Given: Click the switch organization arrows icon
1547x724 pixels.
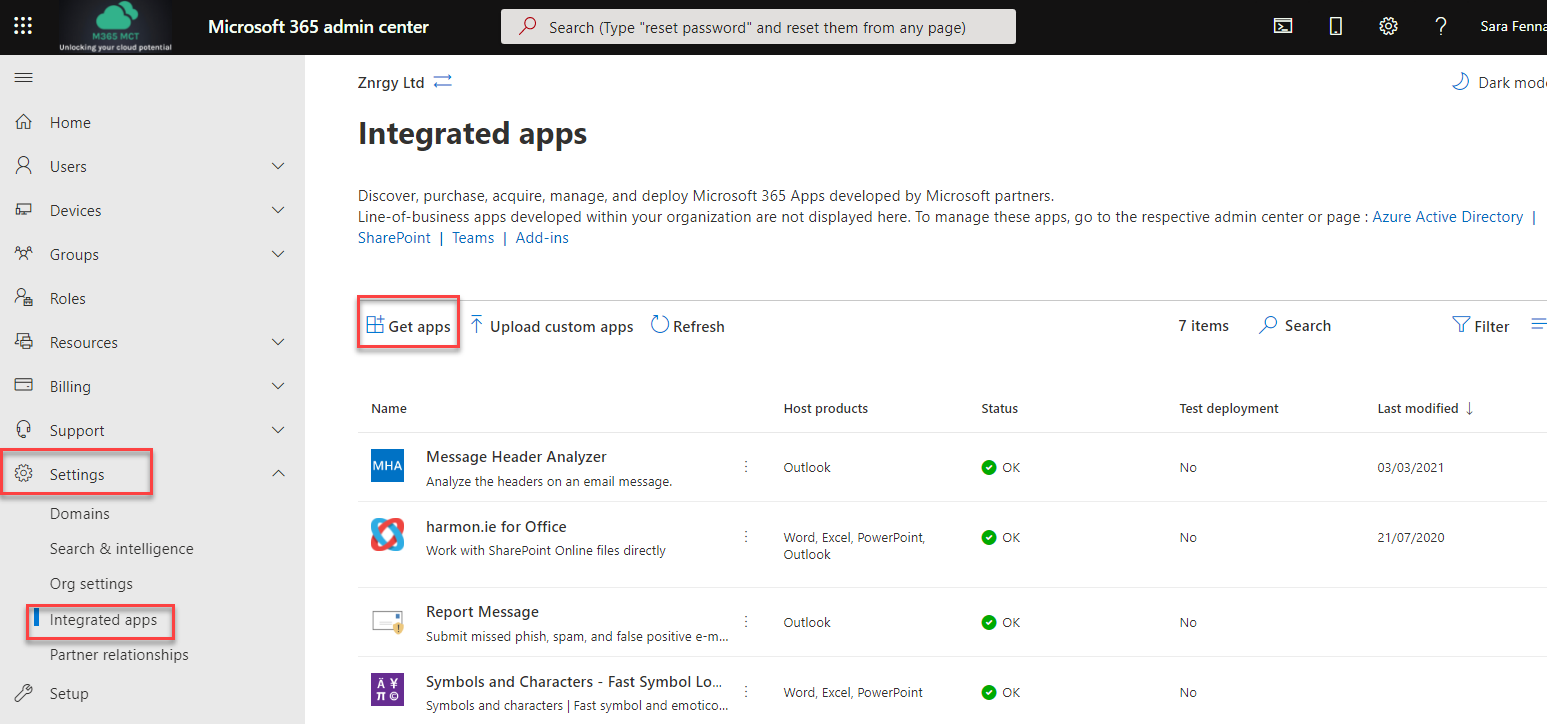Looking at the screenshot, I should [443, 82].
